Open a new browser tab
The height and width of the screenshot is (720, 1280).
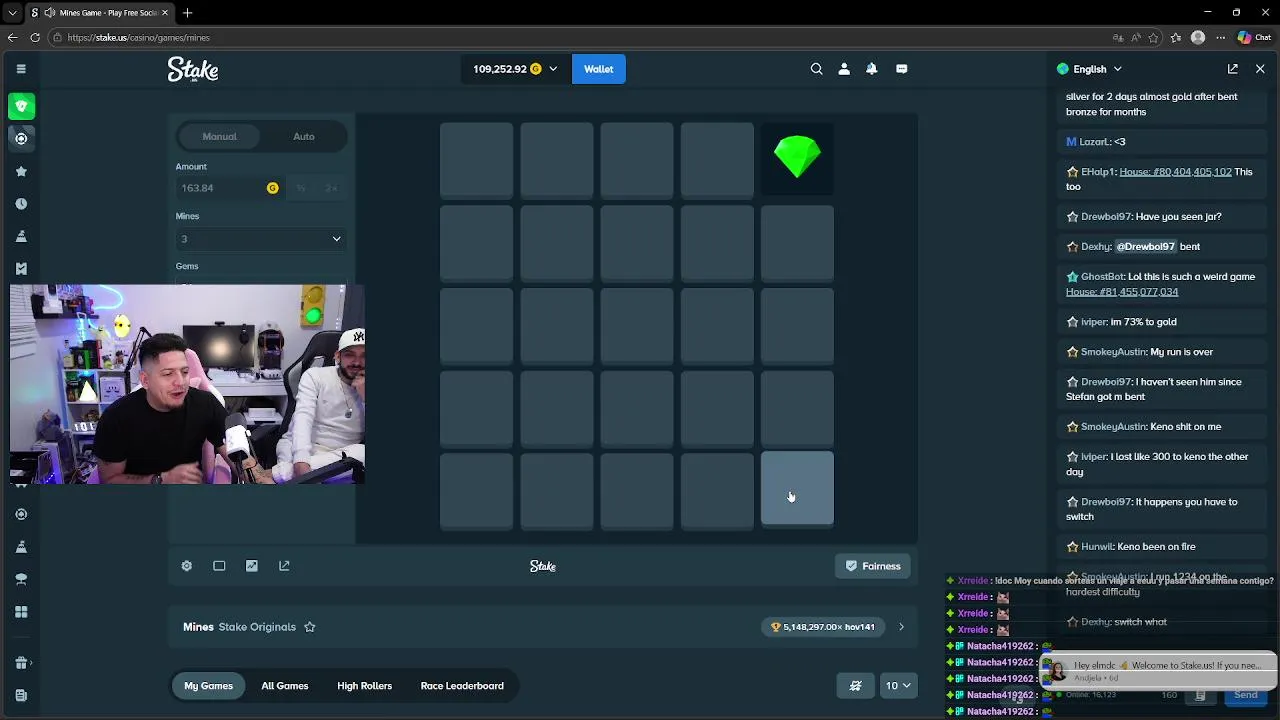[187, 12]
